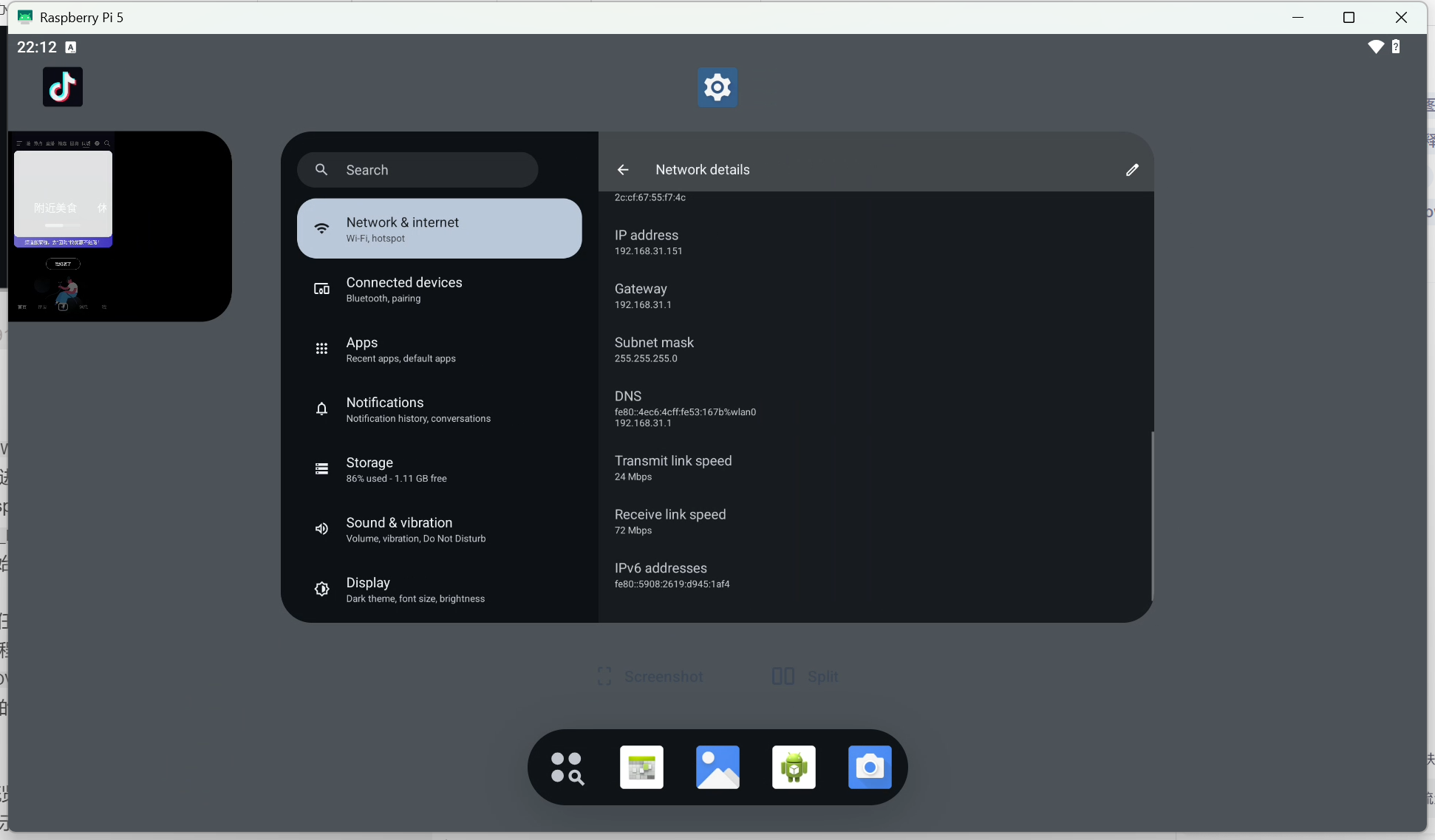
Task: Open Sound & vibration settings
Action: tap(439, 530)
